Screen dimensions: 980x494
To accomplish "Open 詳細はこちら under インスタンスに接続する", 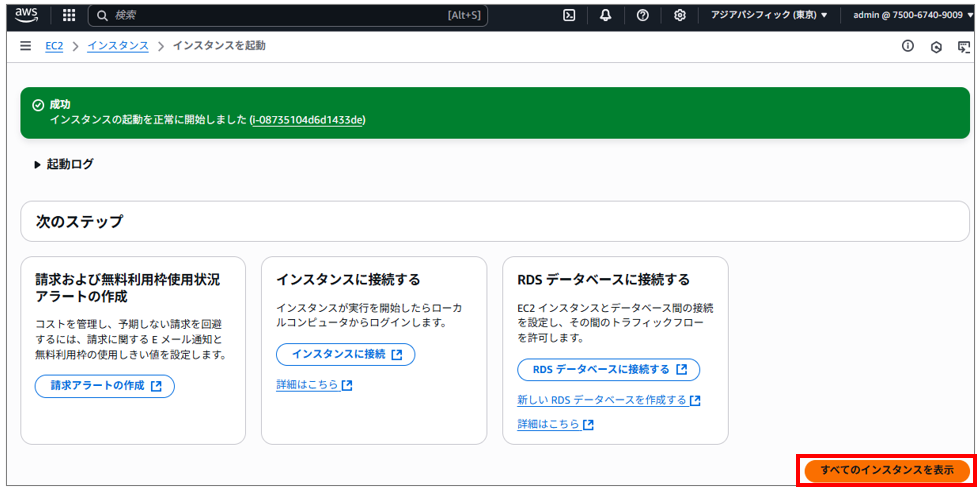I will pyautogui.click(x=314, y=385).
